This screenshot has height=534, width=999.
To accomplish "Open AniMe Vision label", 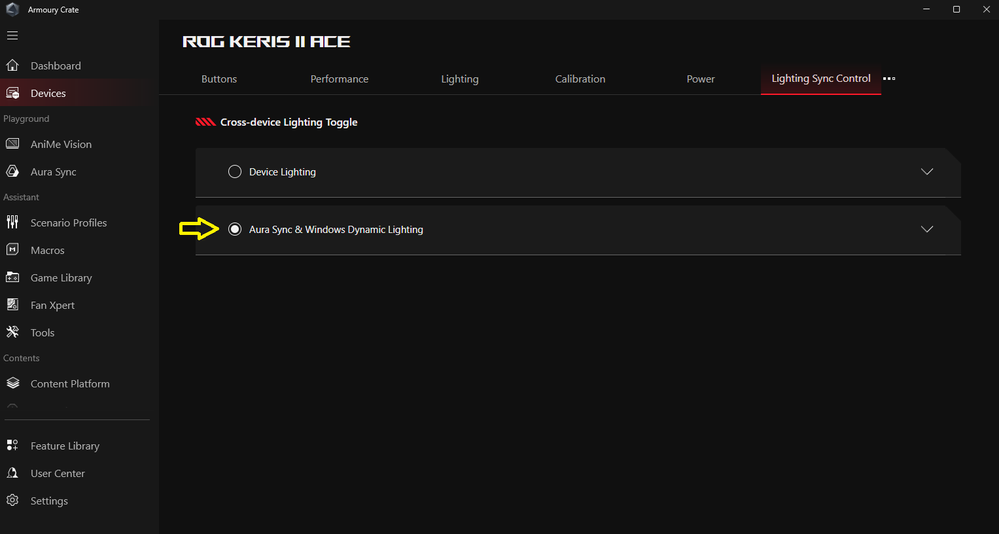I will [x=61, y=145].
